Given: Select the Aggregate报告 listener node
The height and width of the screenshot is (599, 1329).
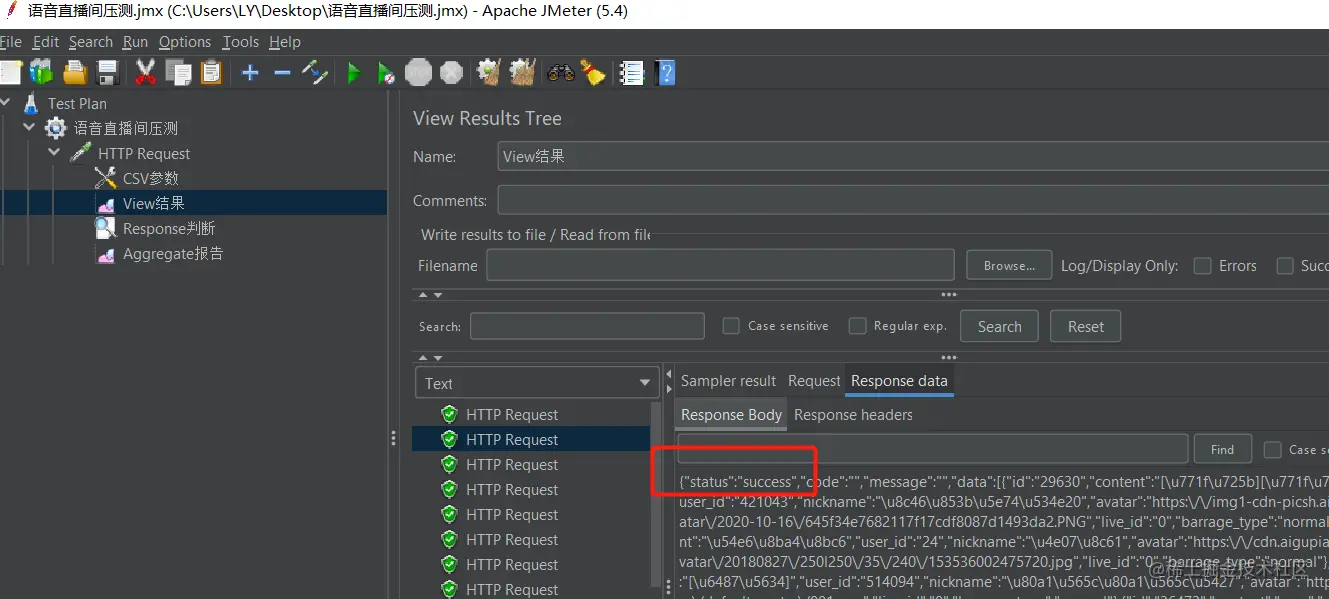Looking at the screenshot, I should 172,254.
